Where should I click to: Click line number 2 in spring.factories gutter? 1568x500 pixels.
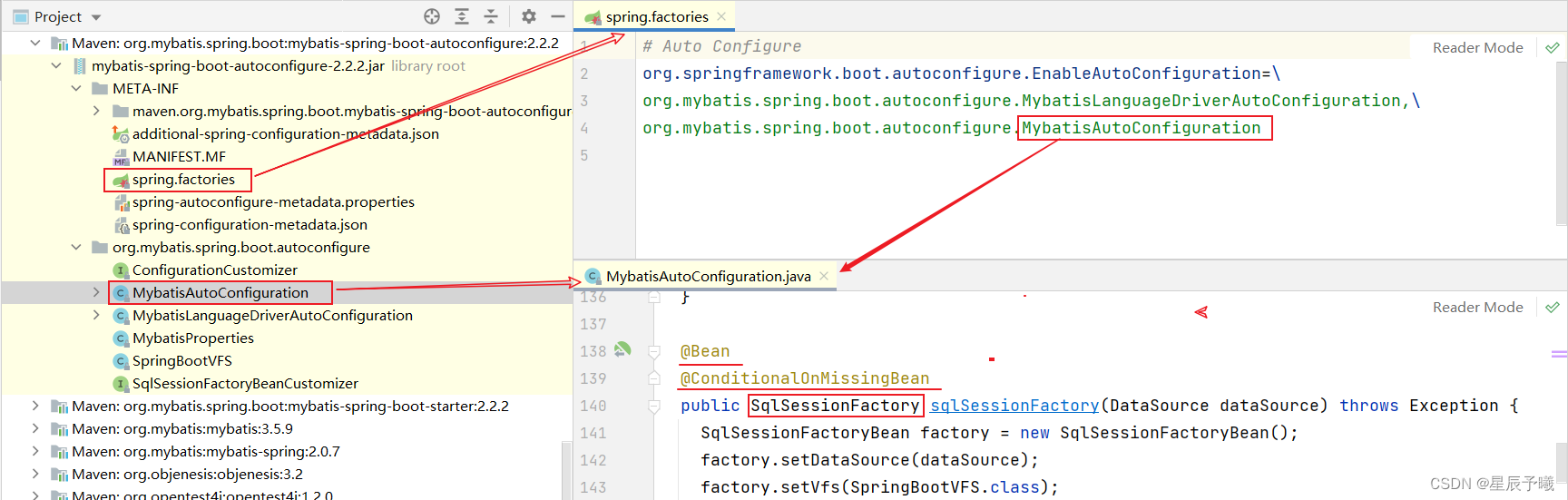click(584, 74)
